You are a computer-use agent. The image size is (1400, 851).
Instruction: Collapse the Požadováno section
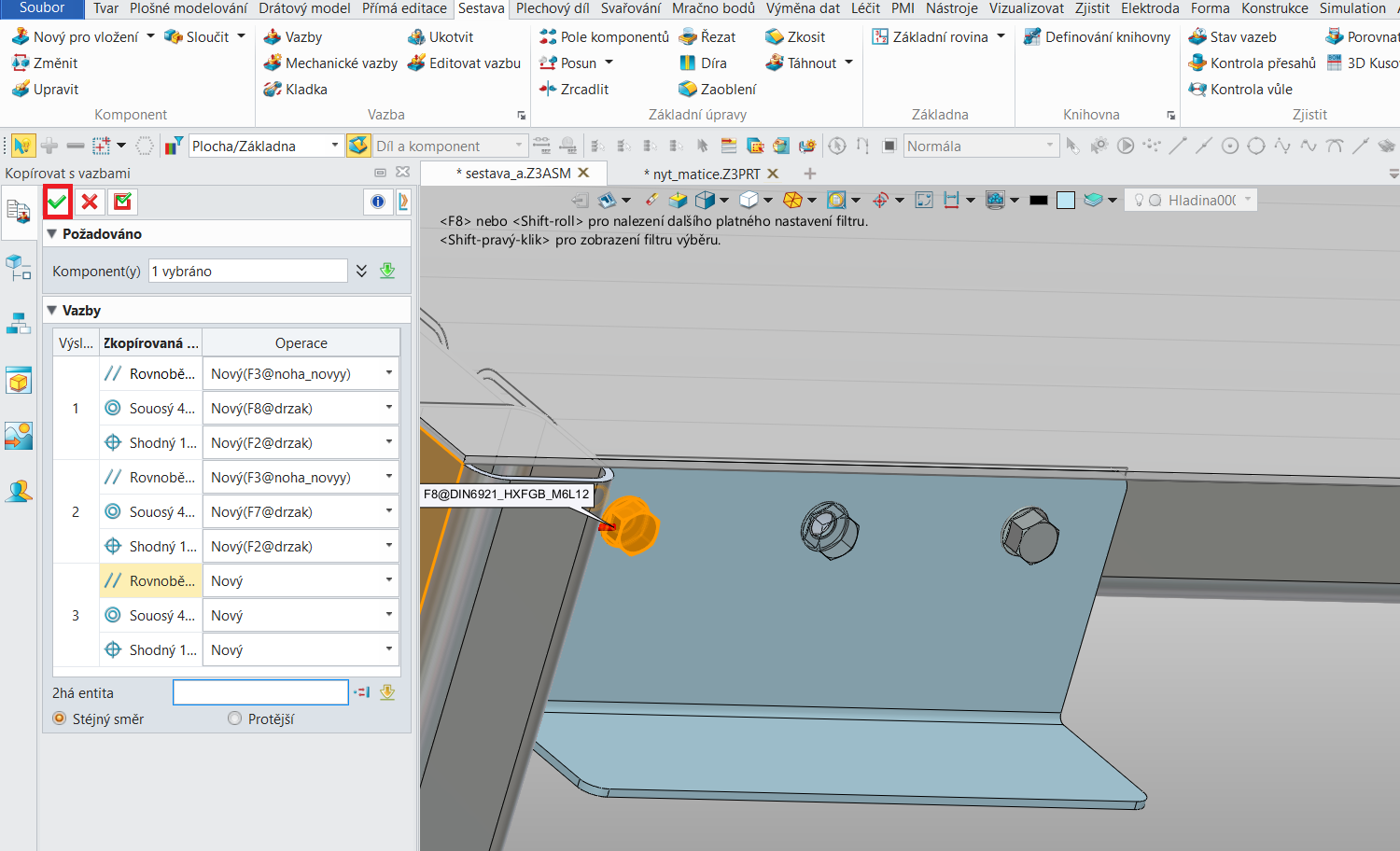(52, 234)
